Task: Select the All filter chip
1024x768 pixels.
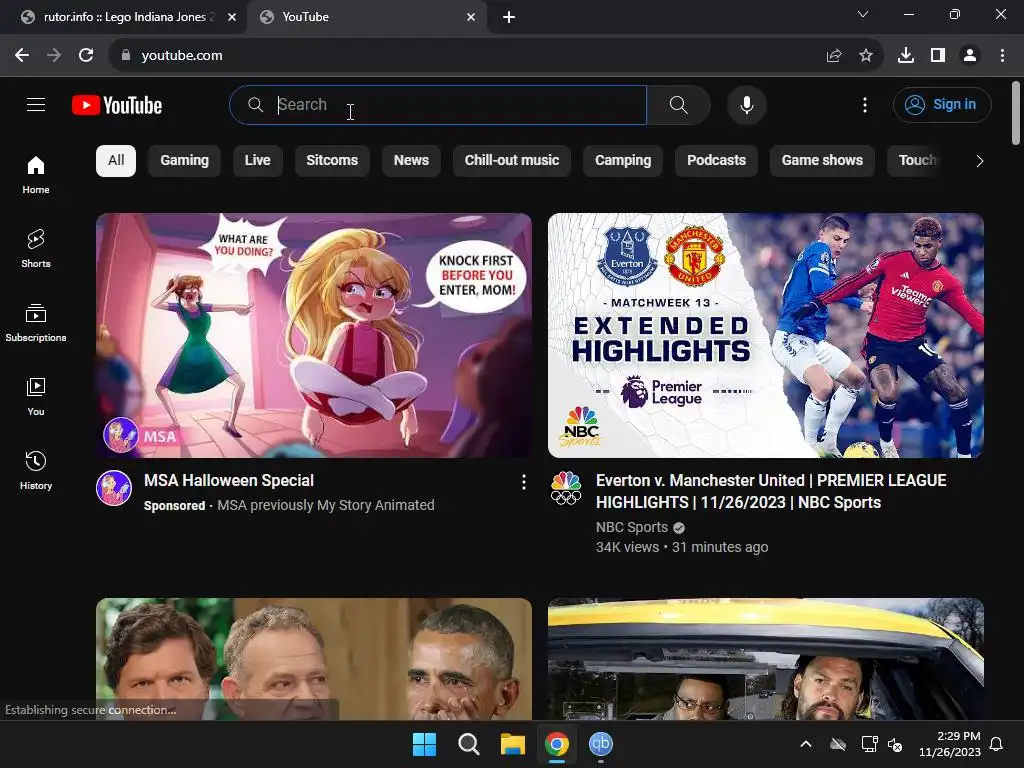Action: point(116,161)
